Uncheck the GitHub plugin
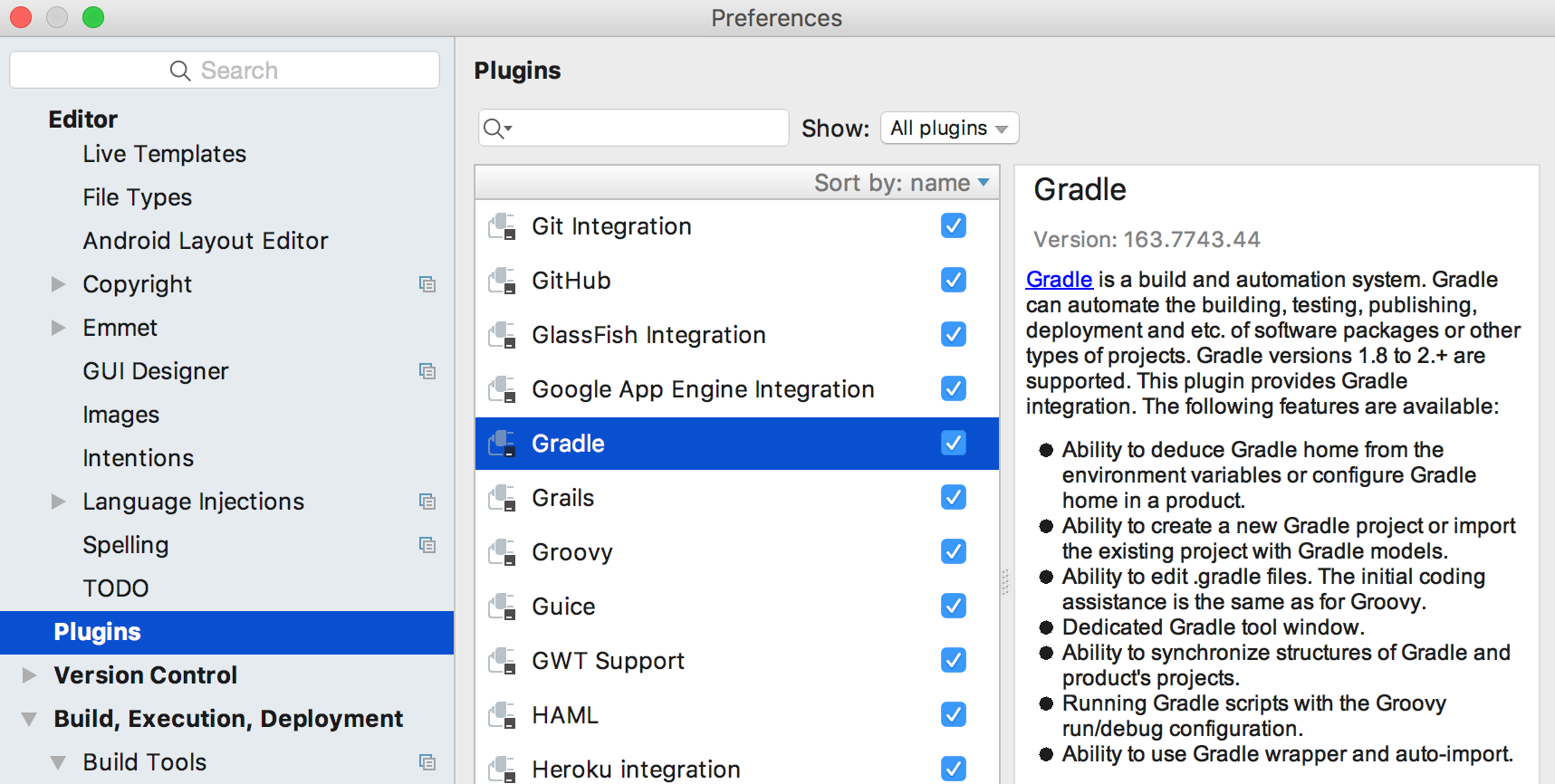The image size is (1555, 784). [954, 280]
